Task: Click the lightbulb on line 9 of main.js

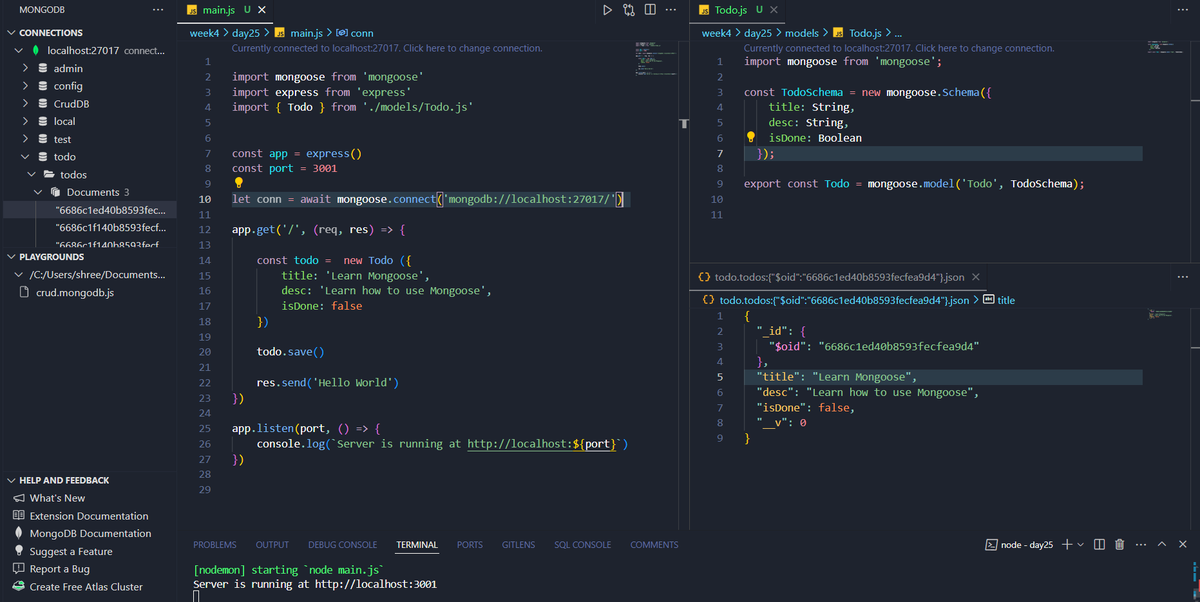Action: coord(239,183)
